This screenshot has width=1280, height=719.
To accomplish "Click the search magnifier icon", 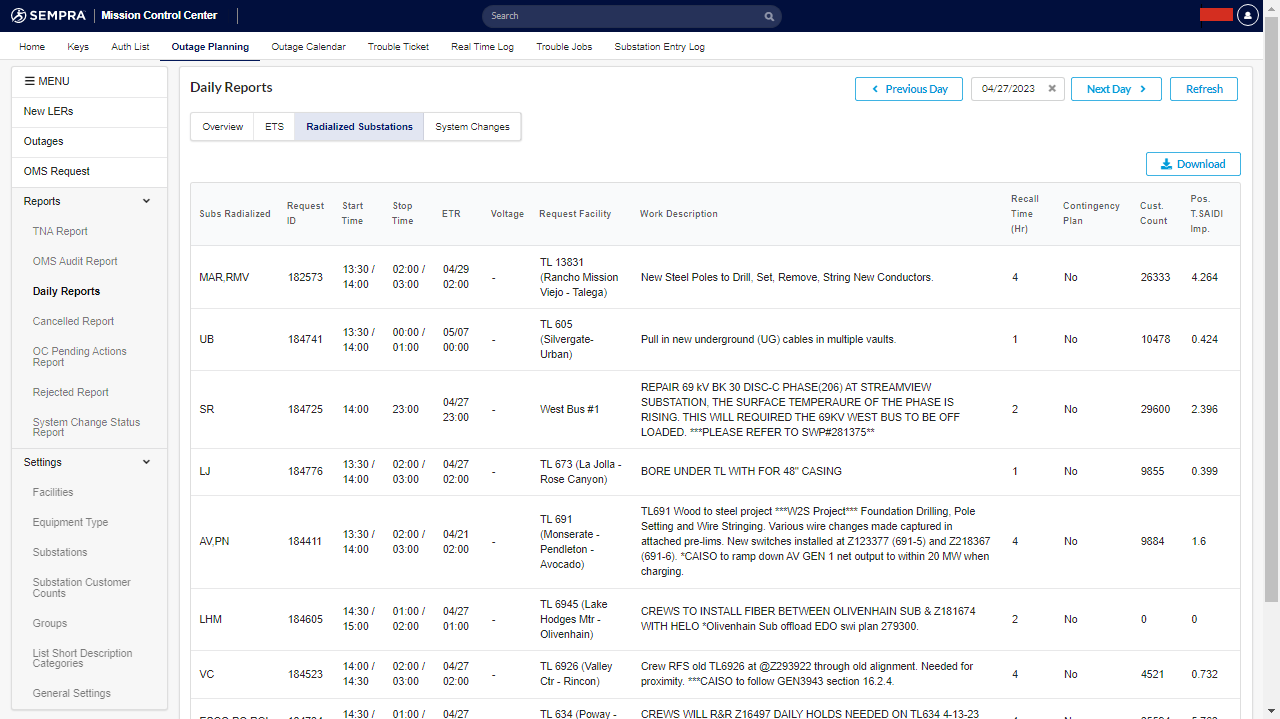I will [x=769, y=16].
